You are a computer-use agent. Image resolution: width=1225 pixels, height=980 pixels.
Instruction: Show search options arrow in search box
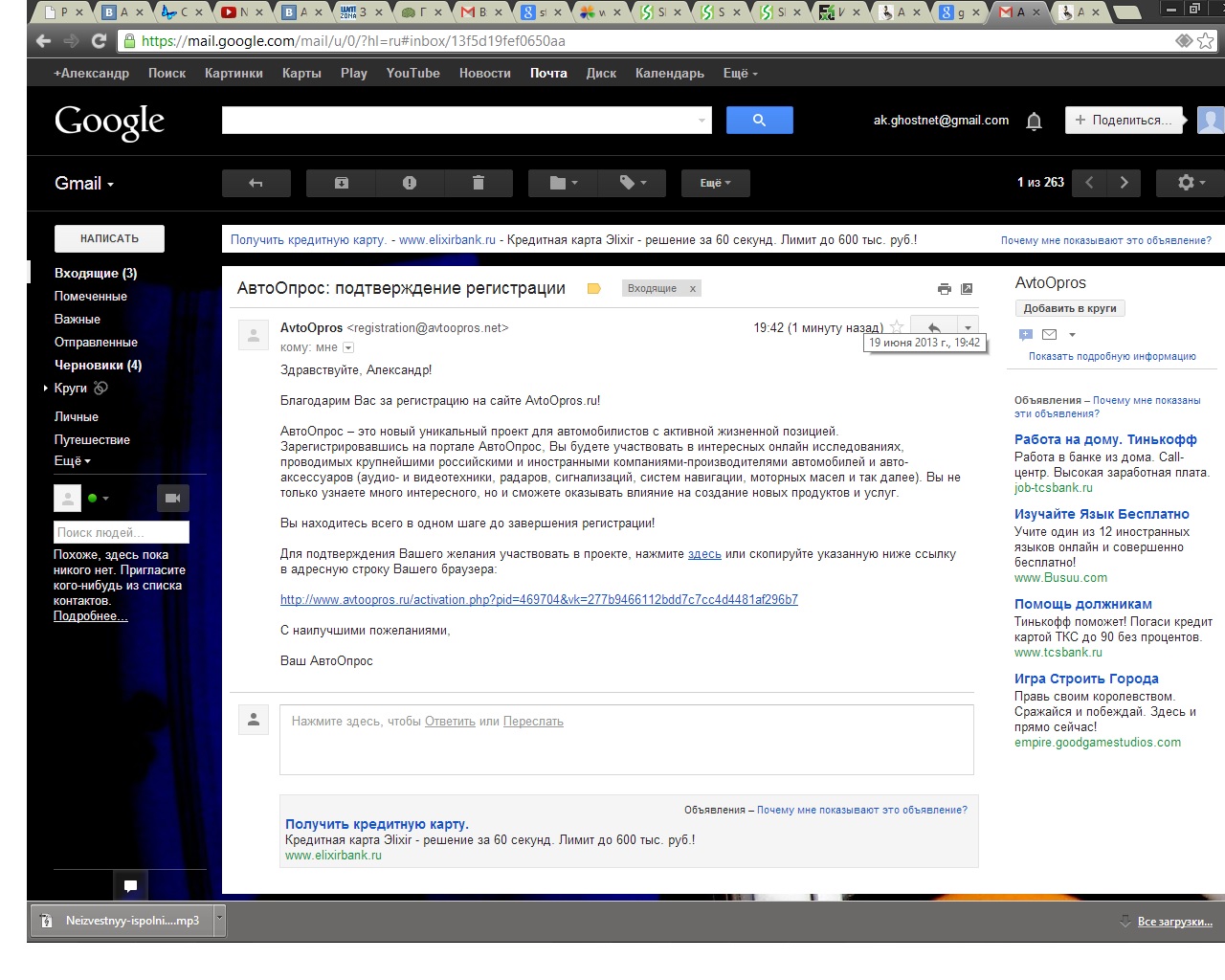702,121
